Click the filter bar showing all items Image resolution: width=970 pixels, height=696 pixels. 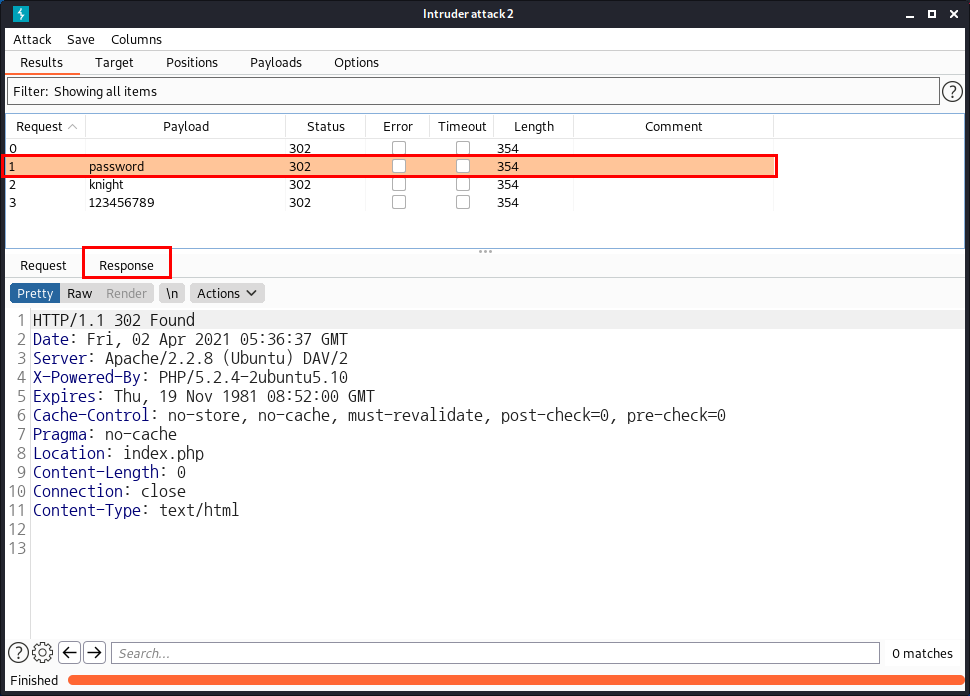473,92
